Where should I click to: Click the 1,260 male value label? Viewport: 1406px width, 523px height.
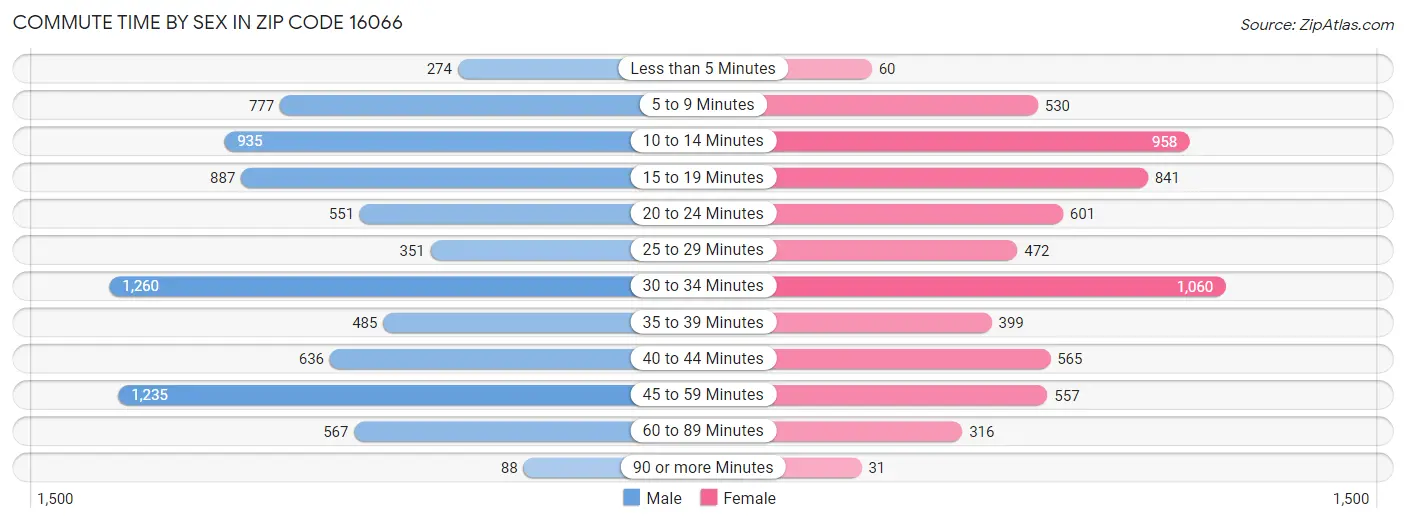point(140,286)
